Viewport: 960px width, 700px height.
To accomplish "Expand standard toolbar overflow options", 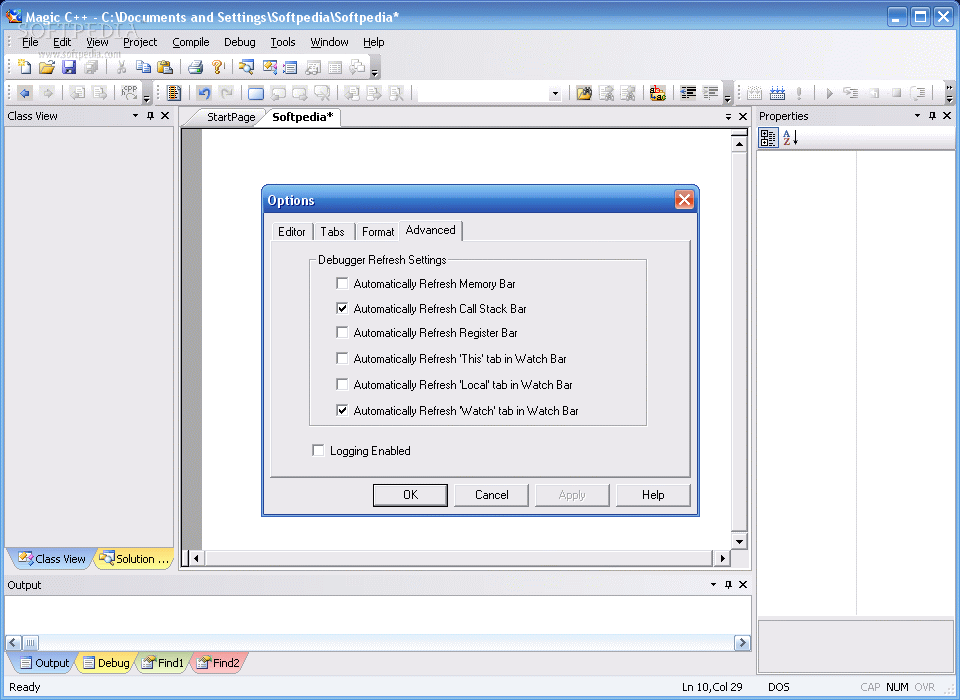I will (x=375, y=69).
